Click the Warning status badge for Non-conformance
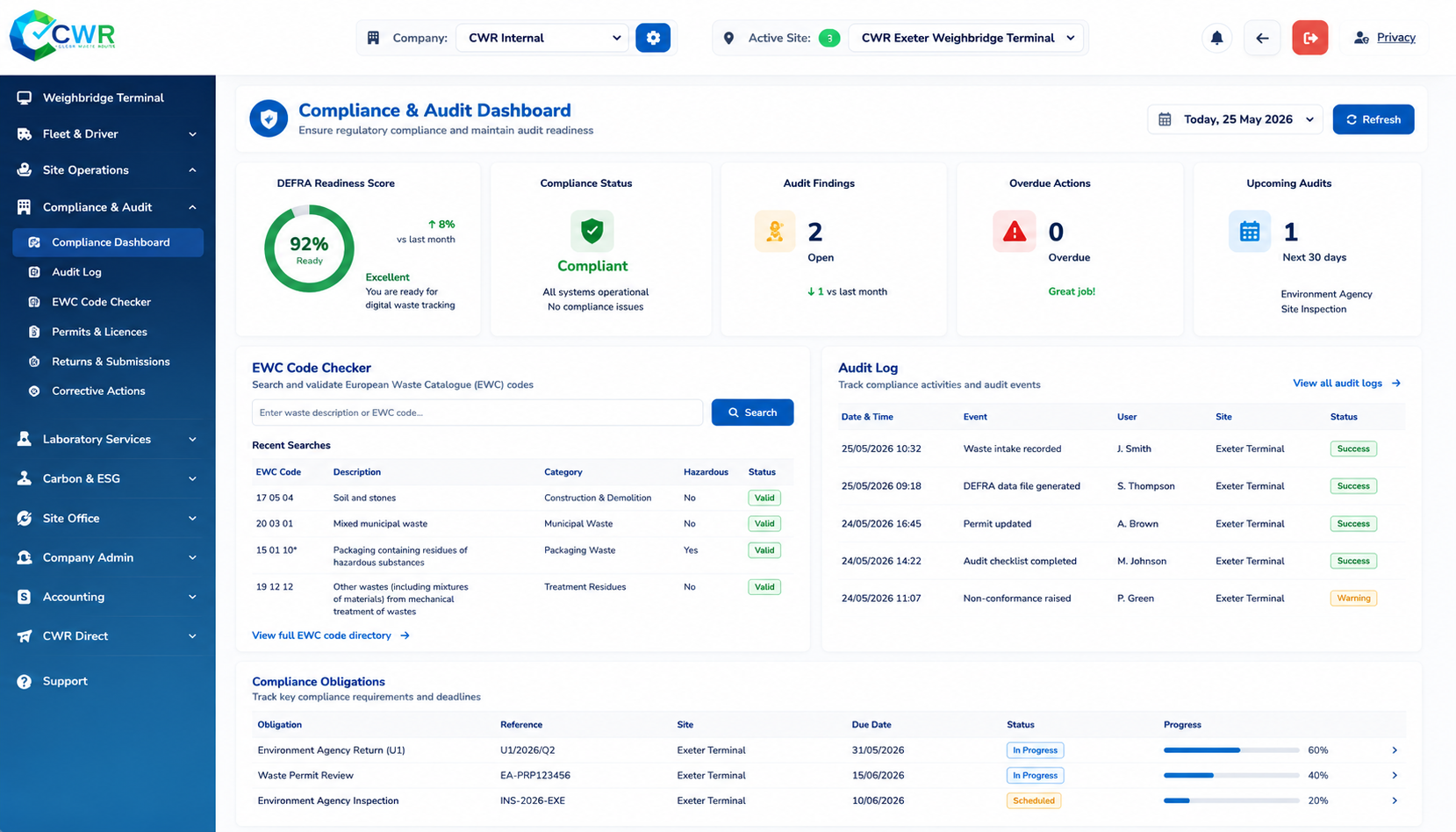 1353,599
